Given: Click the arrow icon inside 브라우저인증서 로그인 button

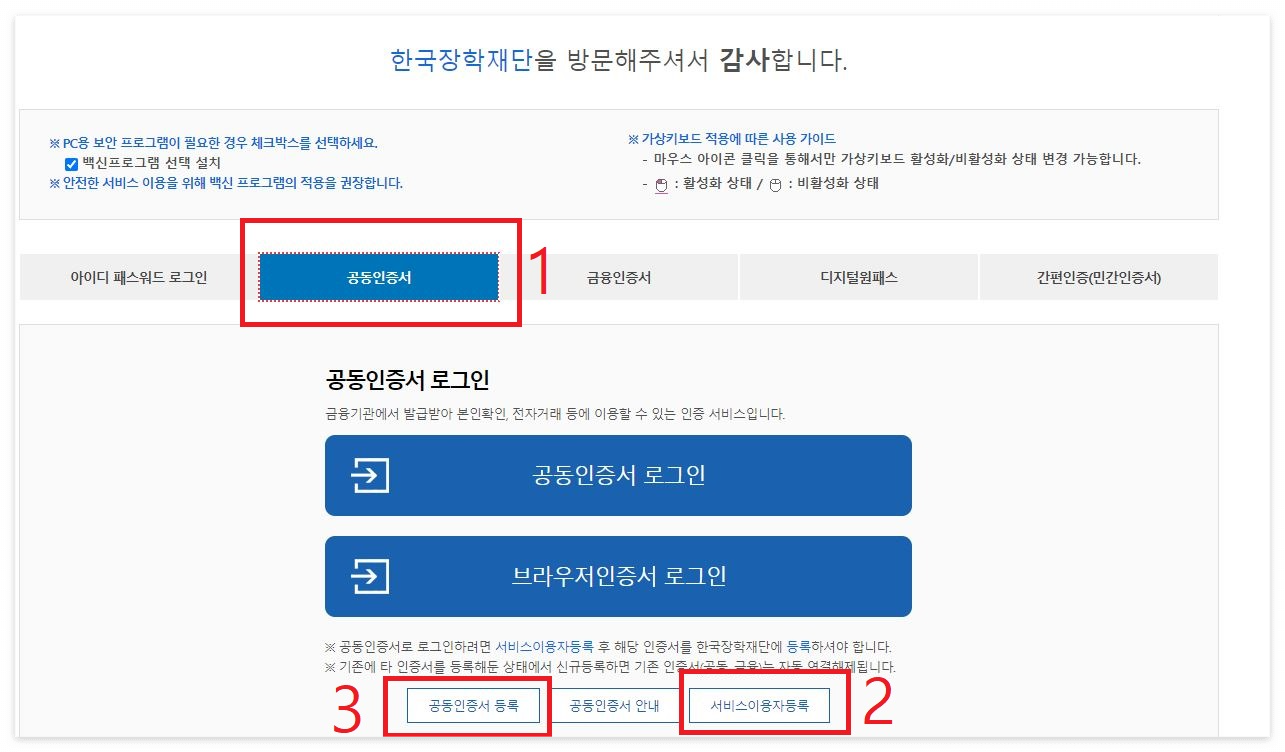Looking at the screenshot, I should (371, 576).
